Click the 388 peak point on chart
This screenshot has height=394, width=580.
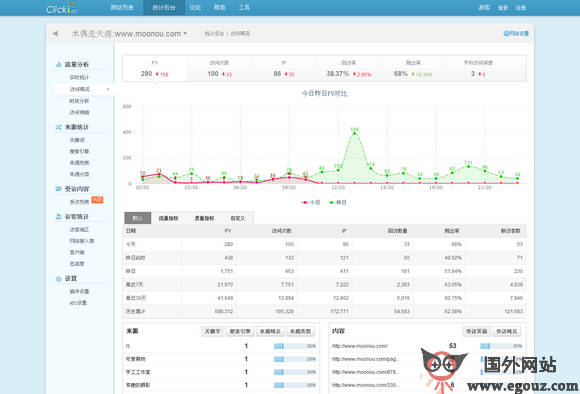point(355,133)
